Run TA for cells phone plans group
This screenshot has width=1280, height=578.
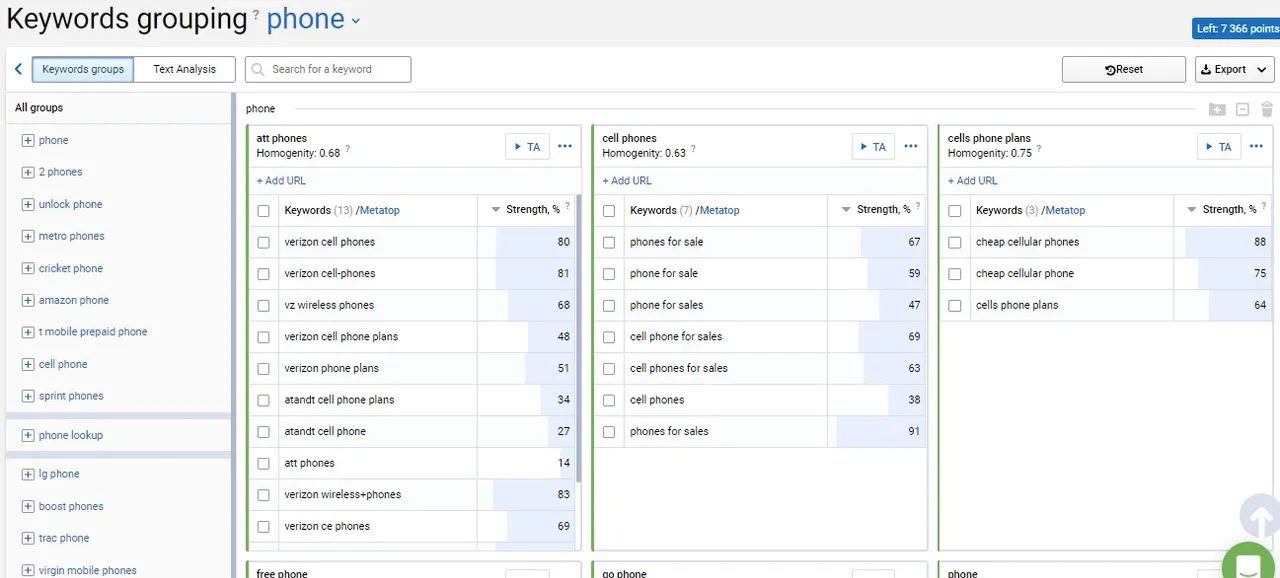(x=1219, y=147)
